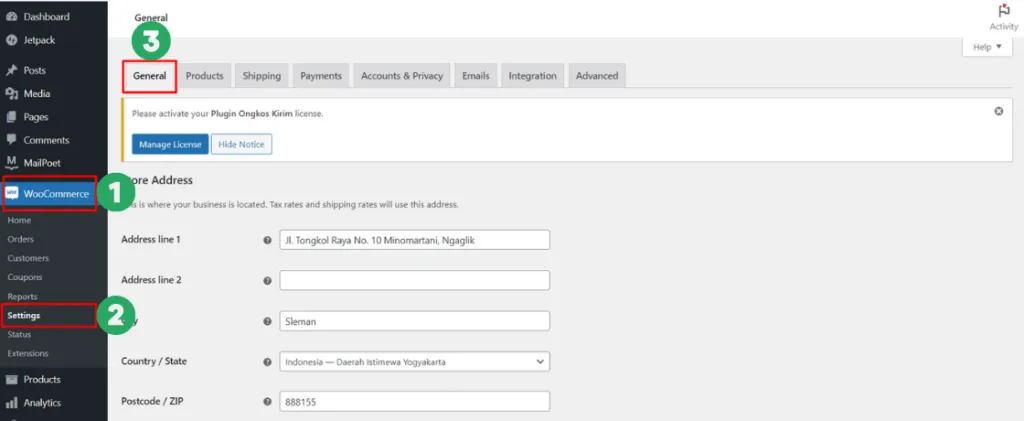Screen dimensions: 1024x421
Task: Open the Payments tab
Action: click(x=321, y=76)
